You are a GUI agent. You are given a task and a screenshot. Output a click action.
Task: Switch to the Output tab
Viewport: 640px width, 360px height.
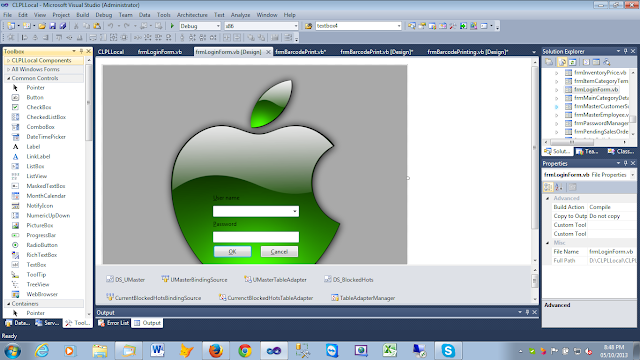(x=147, y=323)
